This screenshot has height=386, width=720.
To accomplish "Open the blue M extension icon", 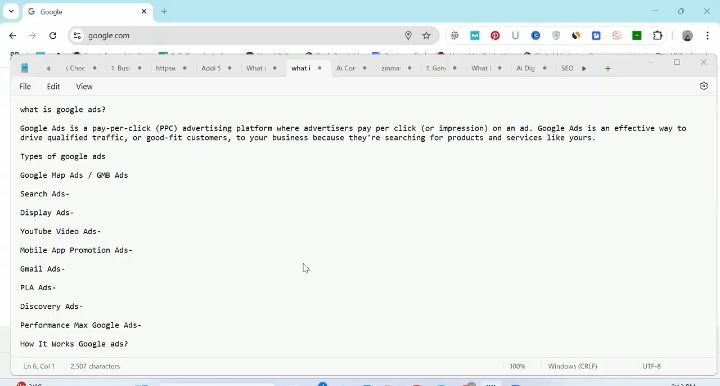I will click(475, 35).
